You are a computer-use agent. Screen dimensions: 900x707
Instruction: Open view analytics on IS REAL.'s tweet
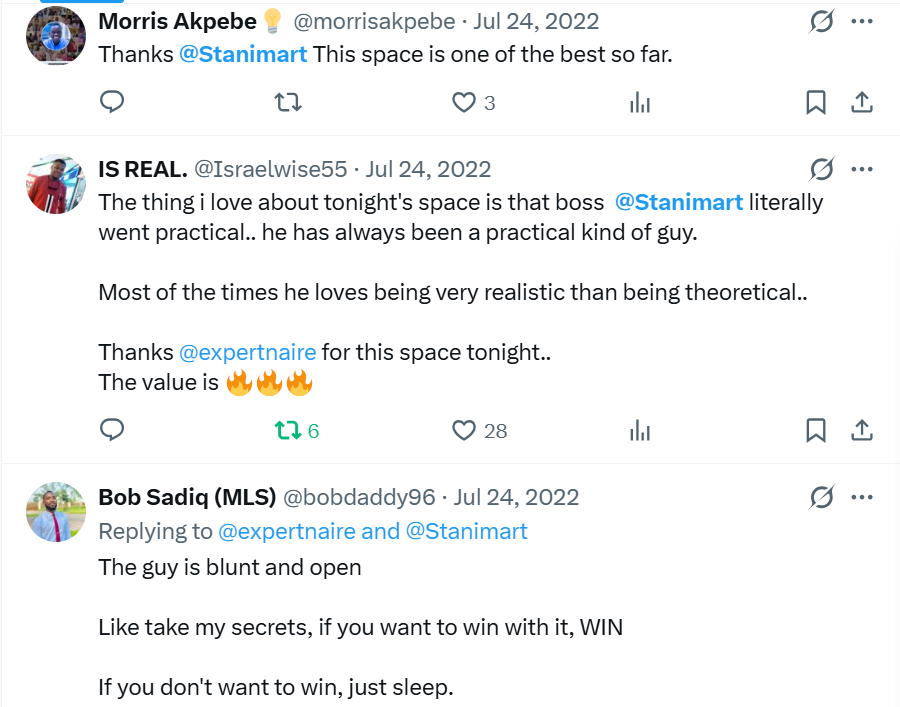coord(640,430)
